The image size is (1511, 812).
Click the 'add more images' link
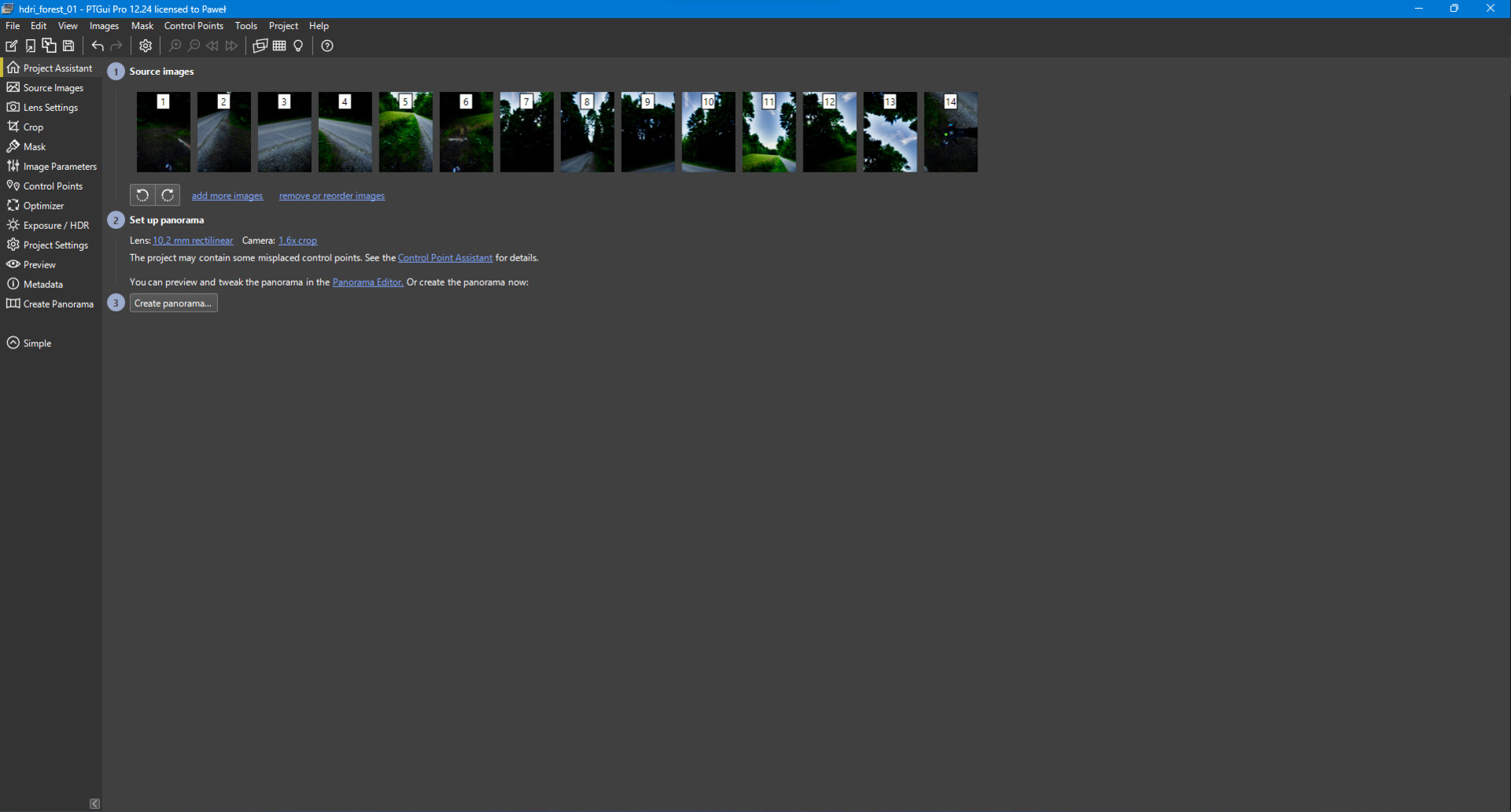pyautogui.click(x=227, y=196)
